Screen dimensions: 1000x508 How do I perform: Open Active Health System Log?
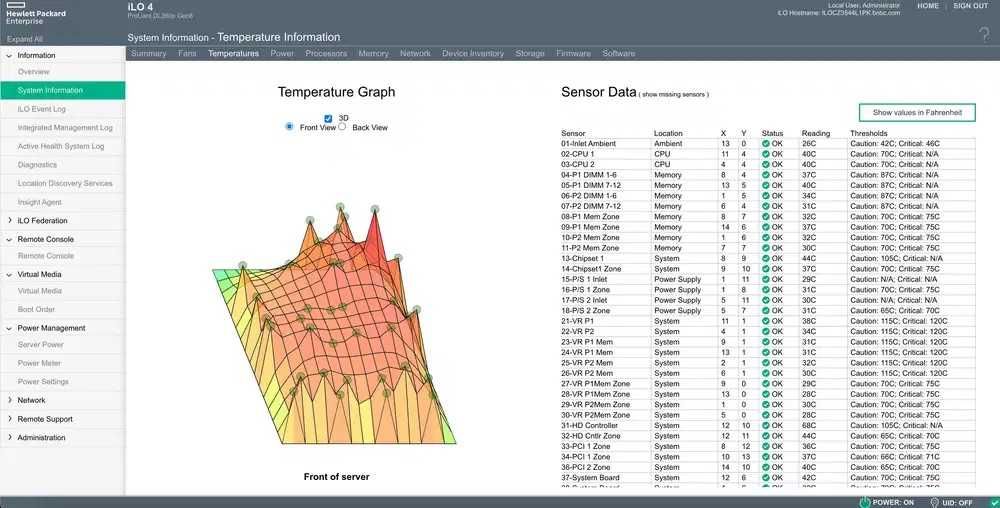tap(61, 146)
